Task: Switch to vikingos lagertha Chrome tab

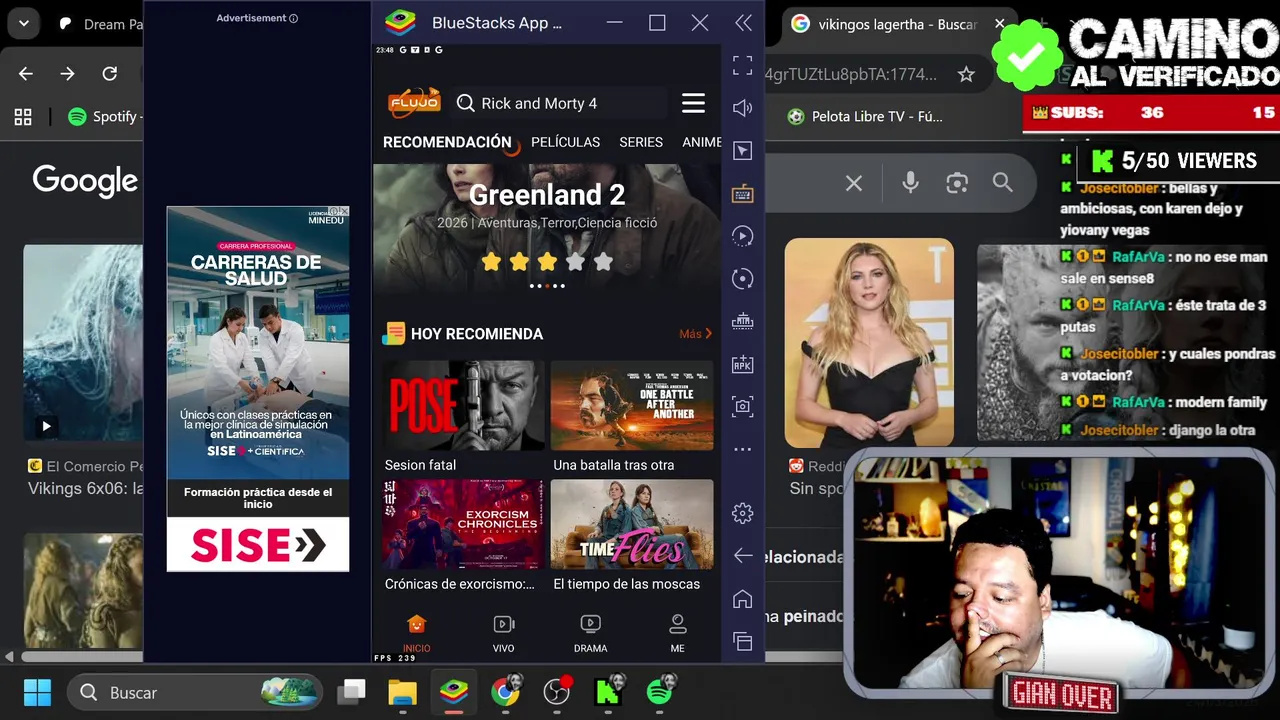Action: tap(895, 24)
